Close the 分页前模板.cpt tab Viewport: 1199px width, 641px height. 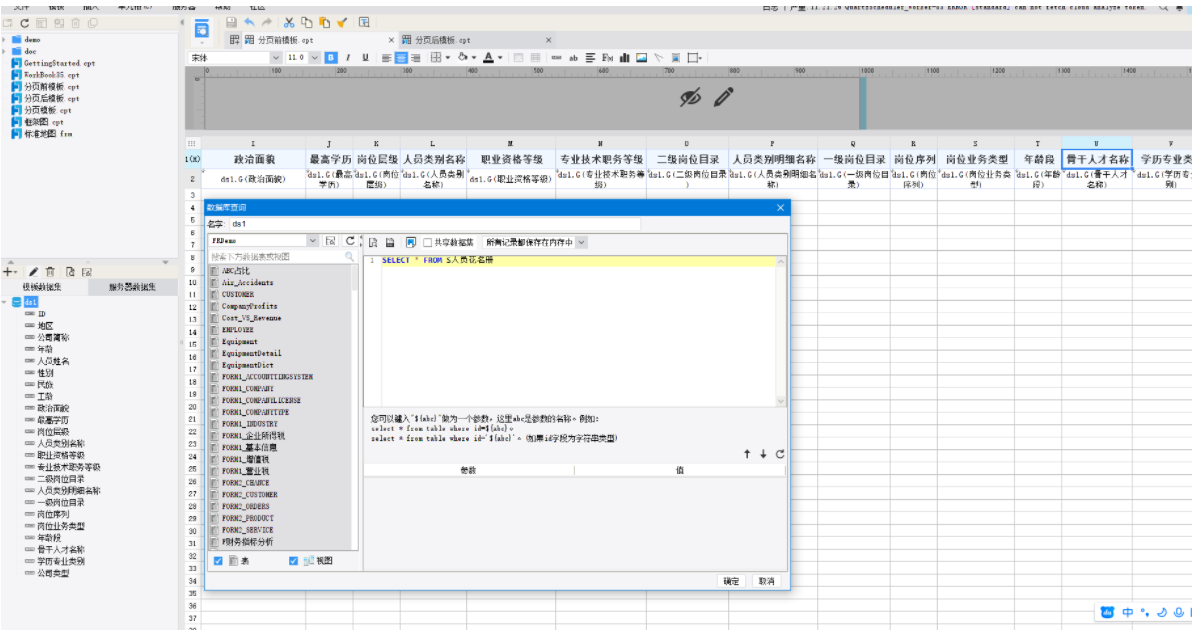pos(392,40)
